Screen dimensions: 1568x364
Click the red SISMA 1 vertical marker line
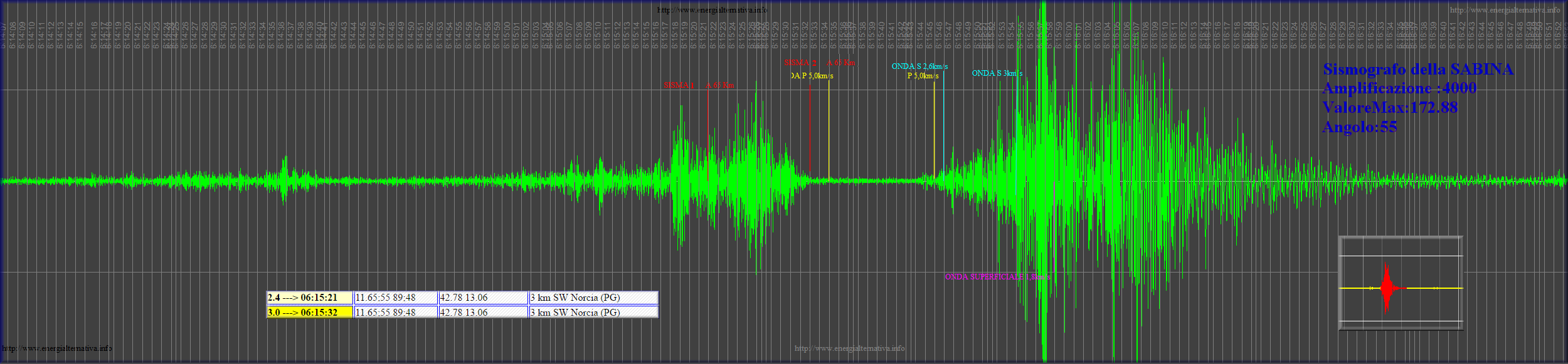708,135
